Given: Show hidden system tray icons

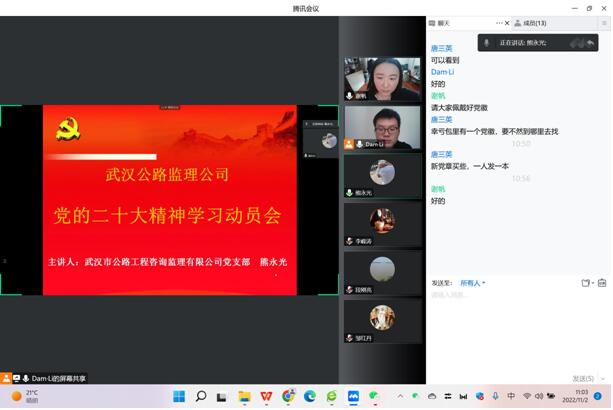Looking at the screenshot, I should 400,396.
